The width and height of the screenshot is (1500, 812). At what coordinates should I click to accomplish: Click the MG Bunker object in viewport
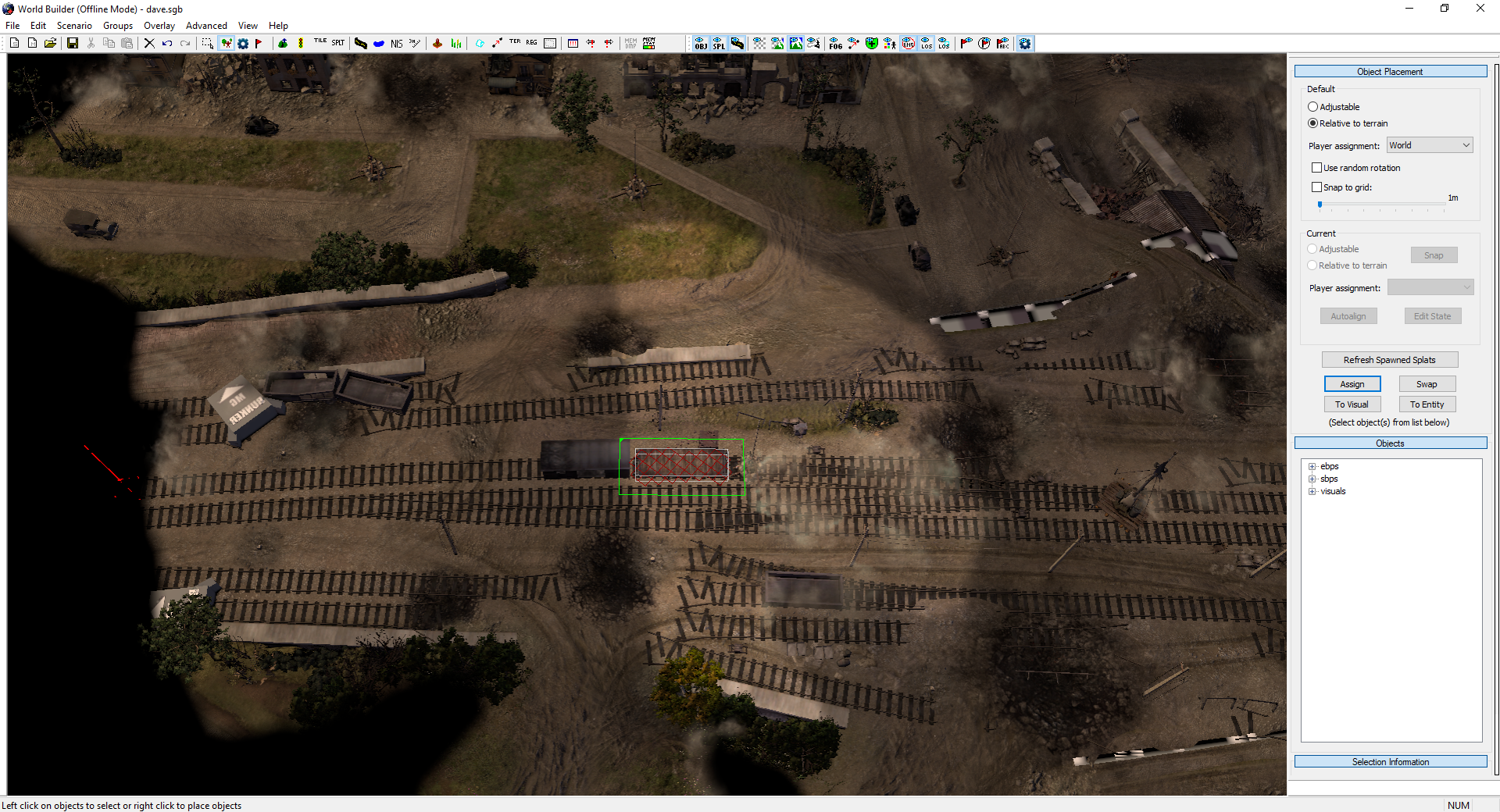click(245, 409)
